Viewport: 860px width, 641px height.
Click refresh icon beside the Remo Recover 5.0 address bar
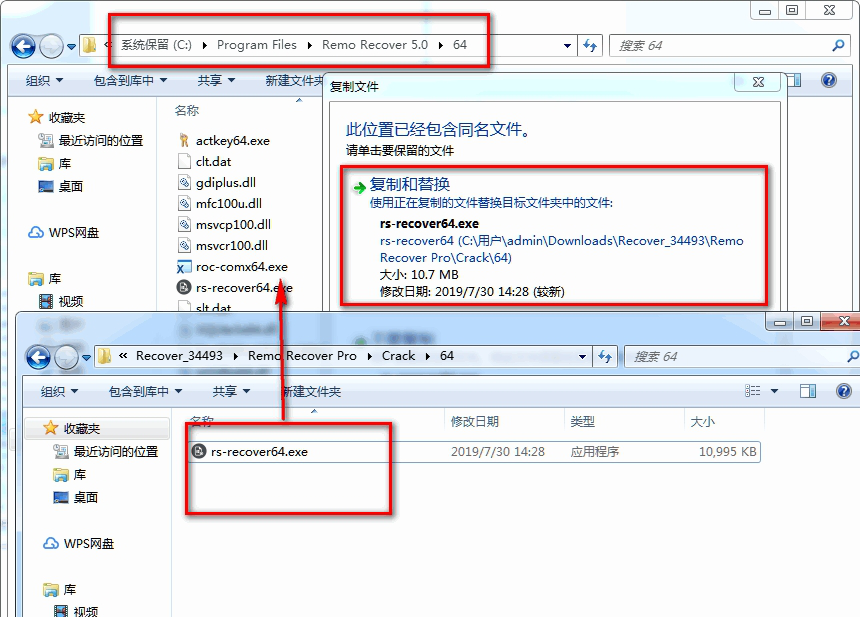click(590, 46)
